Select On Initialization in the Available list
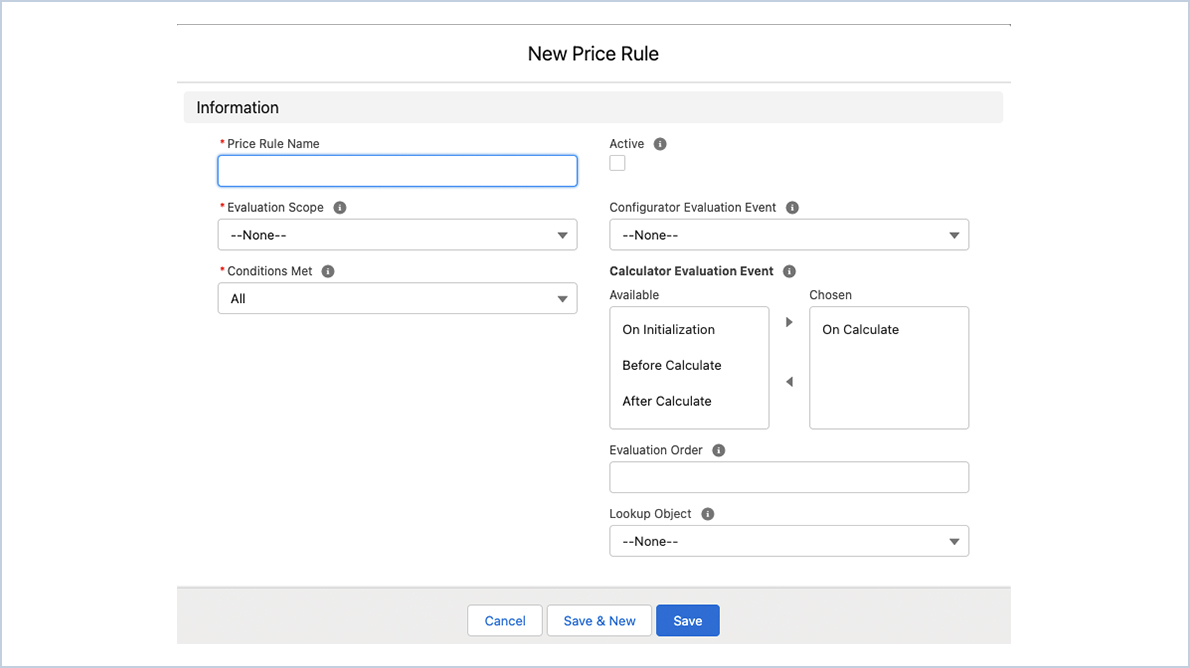Viewport: 1190px width, 668px height. coord(670,329)
